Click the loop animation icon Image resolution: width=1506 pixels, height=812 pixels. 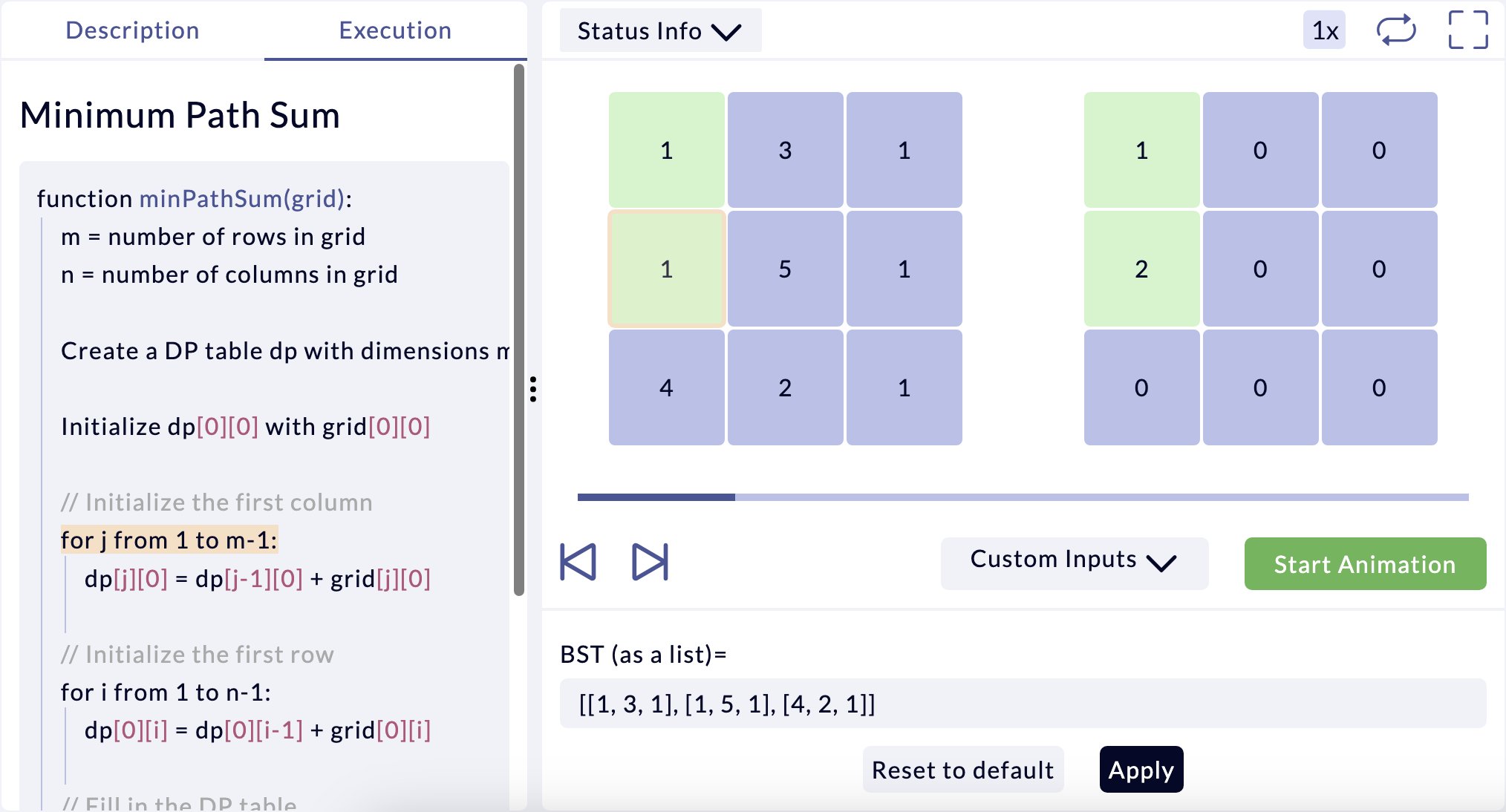(1395, 30)
